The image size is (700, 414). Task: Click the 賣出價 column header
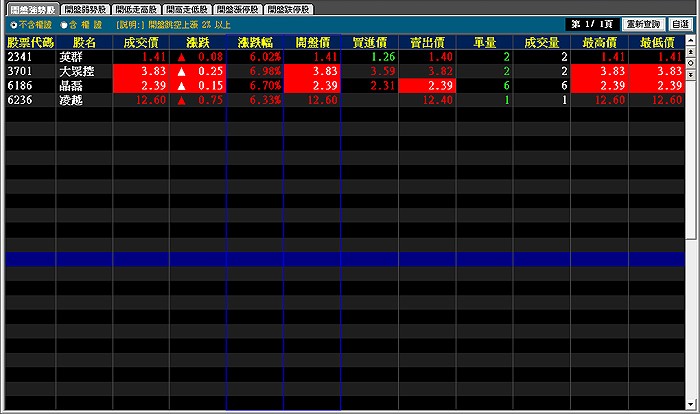point(427,42)
